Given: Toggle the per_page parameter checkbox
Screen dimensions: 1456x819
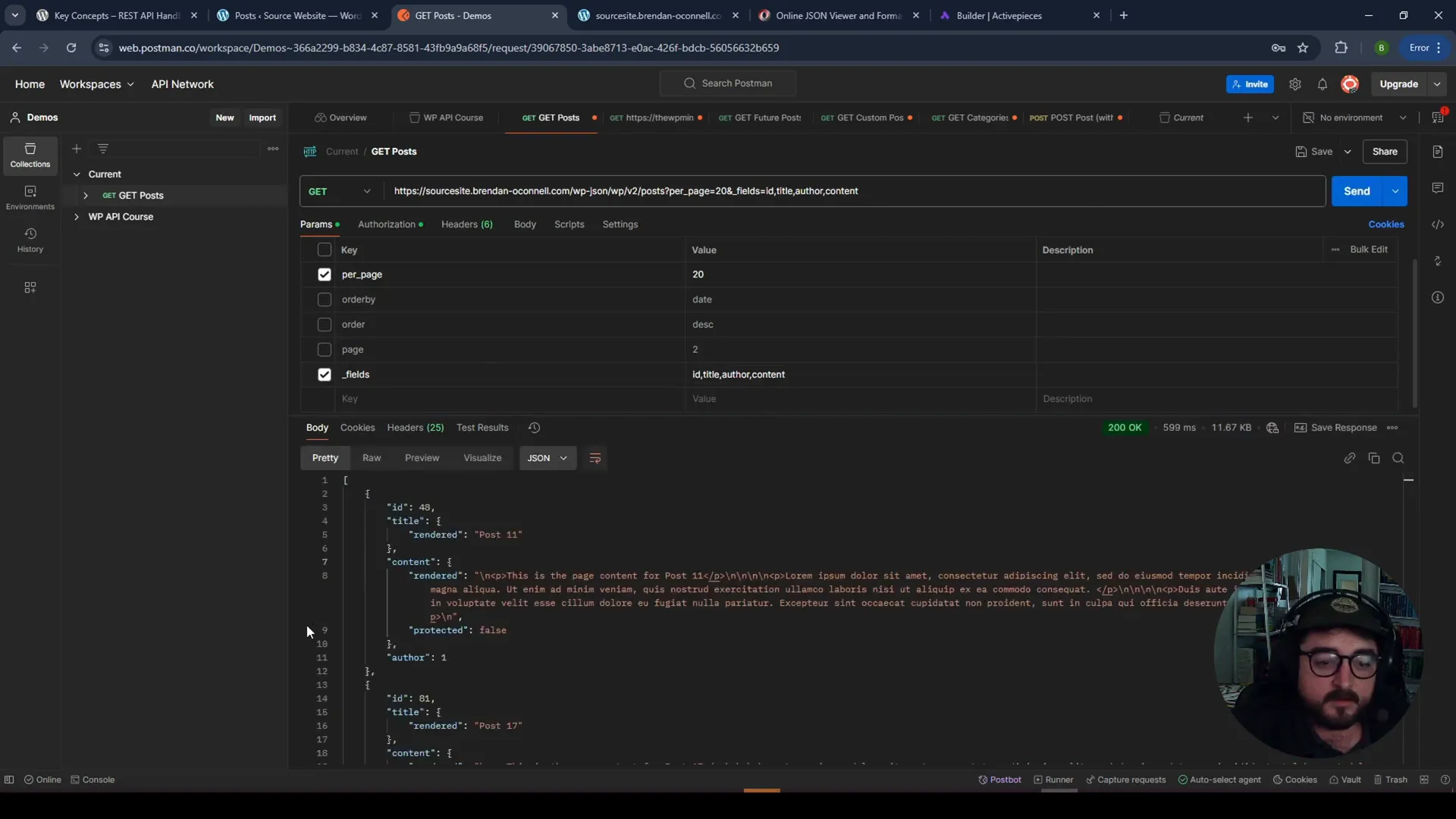Looking at the screenshot, I should pos(325,273).
